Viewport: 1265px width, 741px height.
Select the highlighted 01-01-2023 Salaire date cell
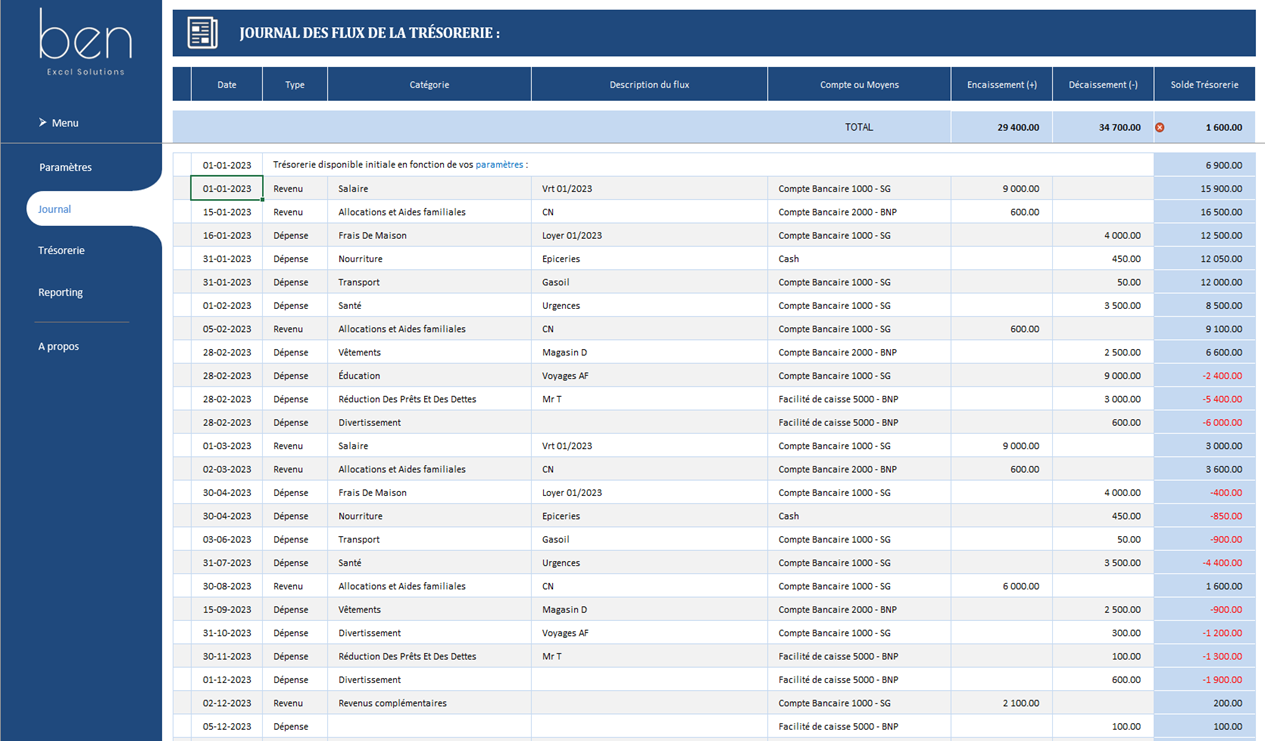227,188
